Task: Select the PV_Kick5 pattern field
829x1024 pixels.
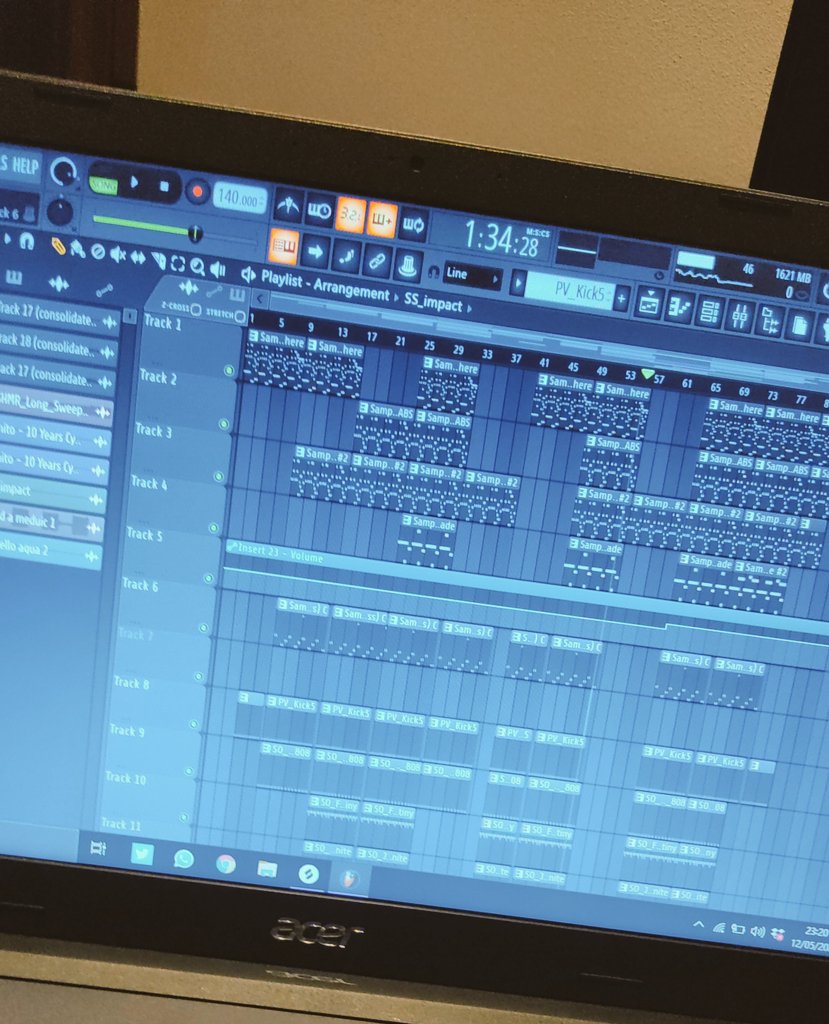Action: click(568, 290)
